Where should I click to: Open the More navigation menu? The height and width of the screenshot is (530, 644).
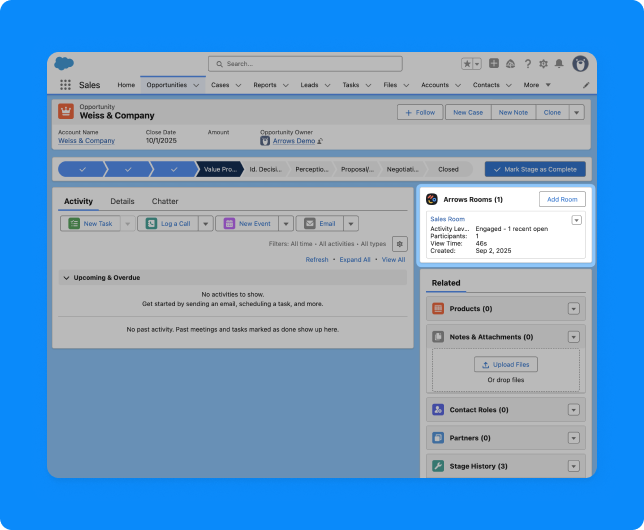tap(537, 85)
